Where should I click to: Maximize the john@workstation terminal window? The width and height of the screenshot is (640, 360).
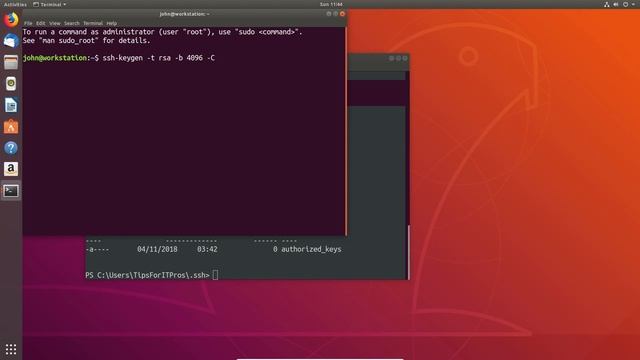[336, 14]
